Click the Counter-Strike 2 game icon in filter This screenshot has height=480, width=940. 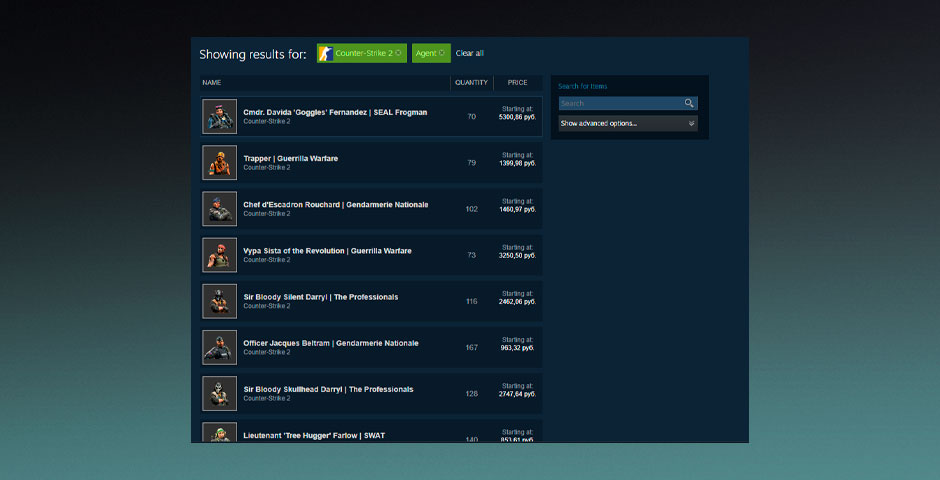tap(326, 53)
